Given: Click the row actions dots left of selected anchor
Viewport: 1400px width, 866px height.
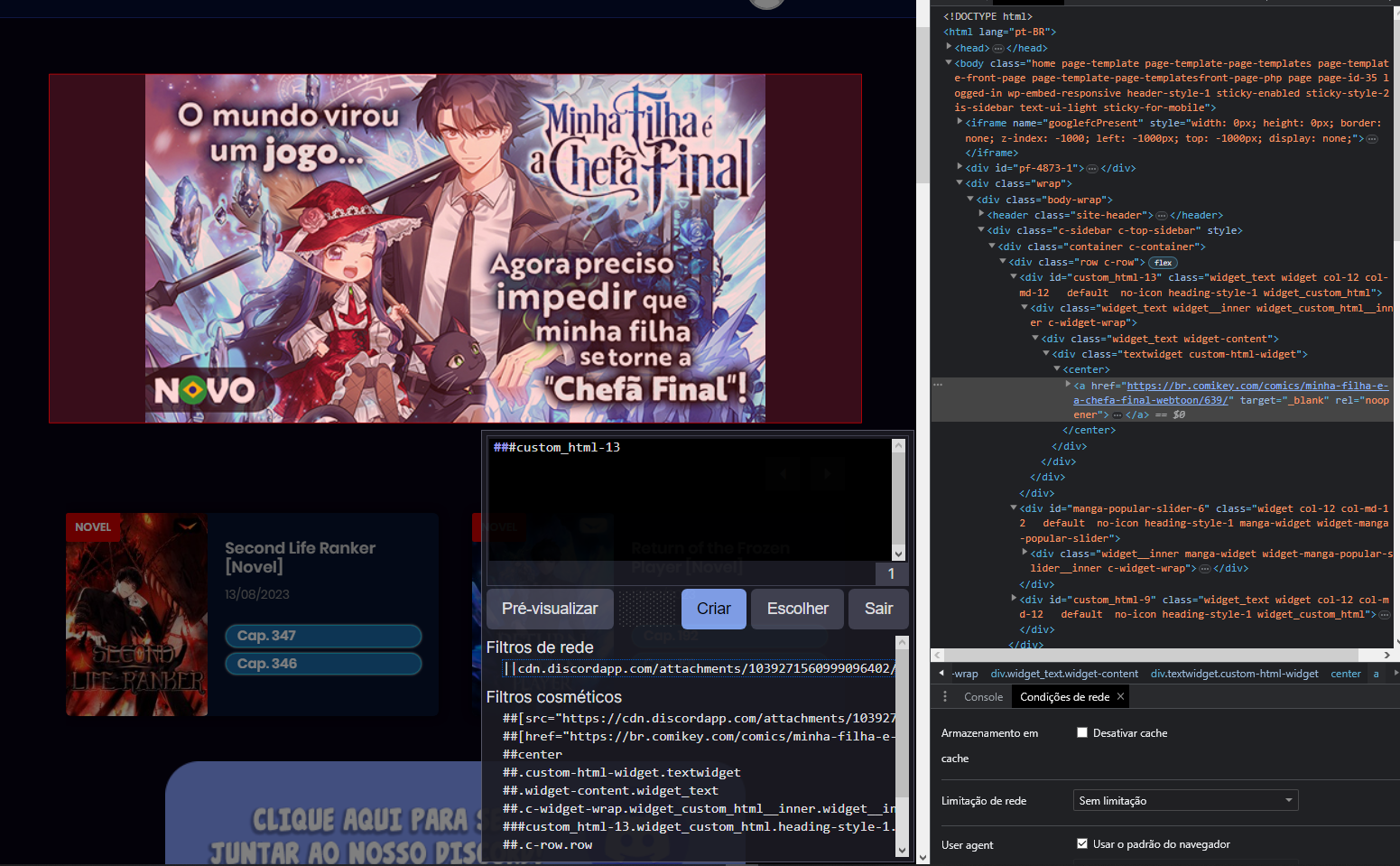Looking at the screenshot, I should (x=938, y=386).
